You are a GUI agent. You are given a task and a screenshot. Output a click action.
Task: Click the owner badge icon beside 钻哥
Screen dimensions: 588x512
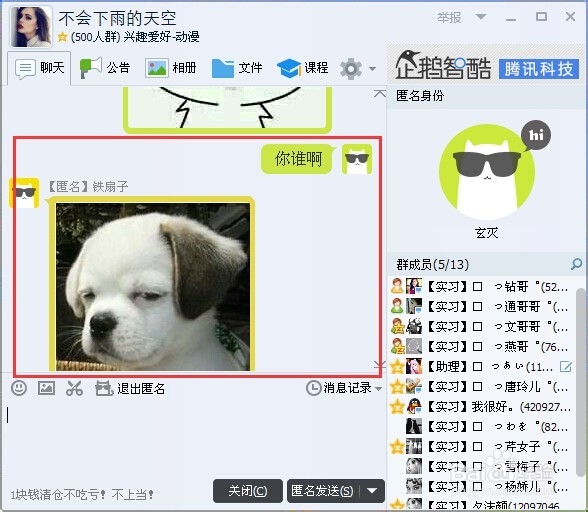click(397, 286)
